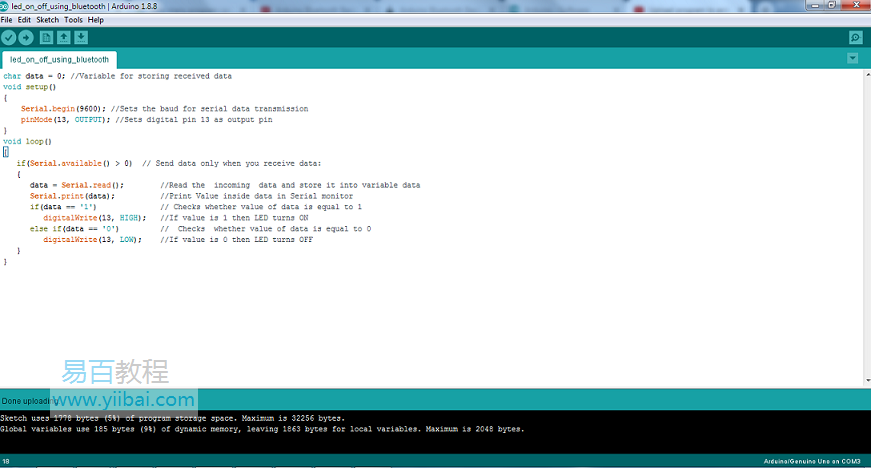The width and height of the screenshot is (871, 468).
Task: Create a new sketch with the New icon
Action: click(47, 38)
